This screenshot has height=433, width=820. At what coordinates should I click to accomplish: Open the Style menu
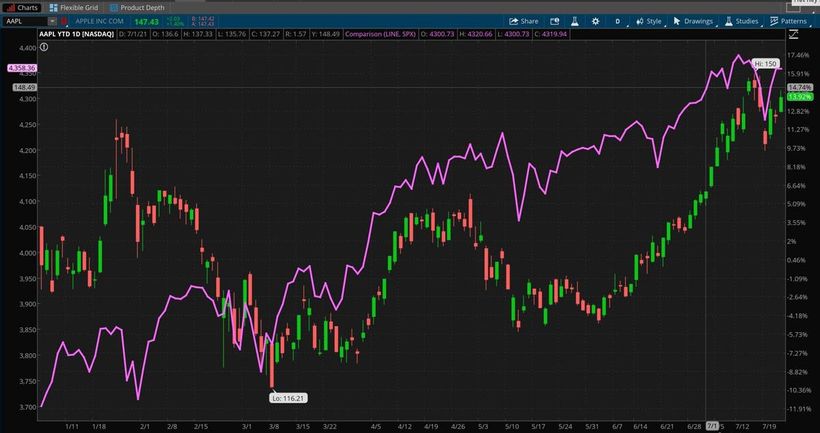click(x=649, y=21)
